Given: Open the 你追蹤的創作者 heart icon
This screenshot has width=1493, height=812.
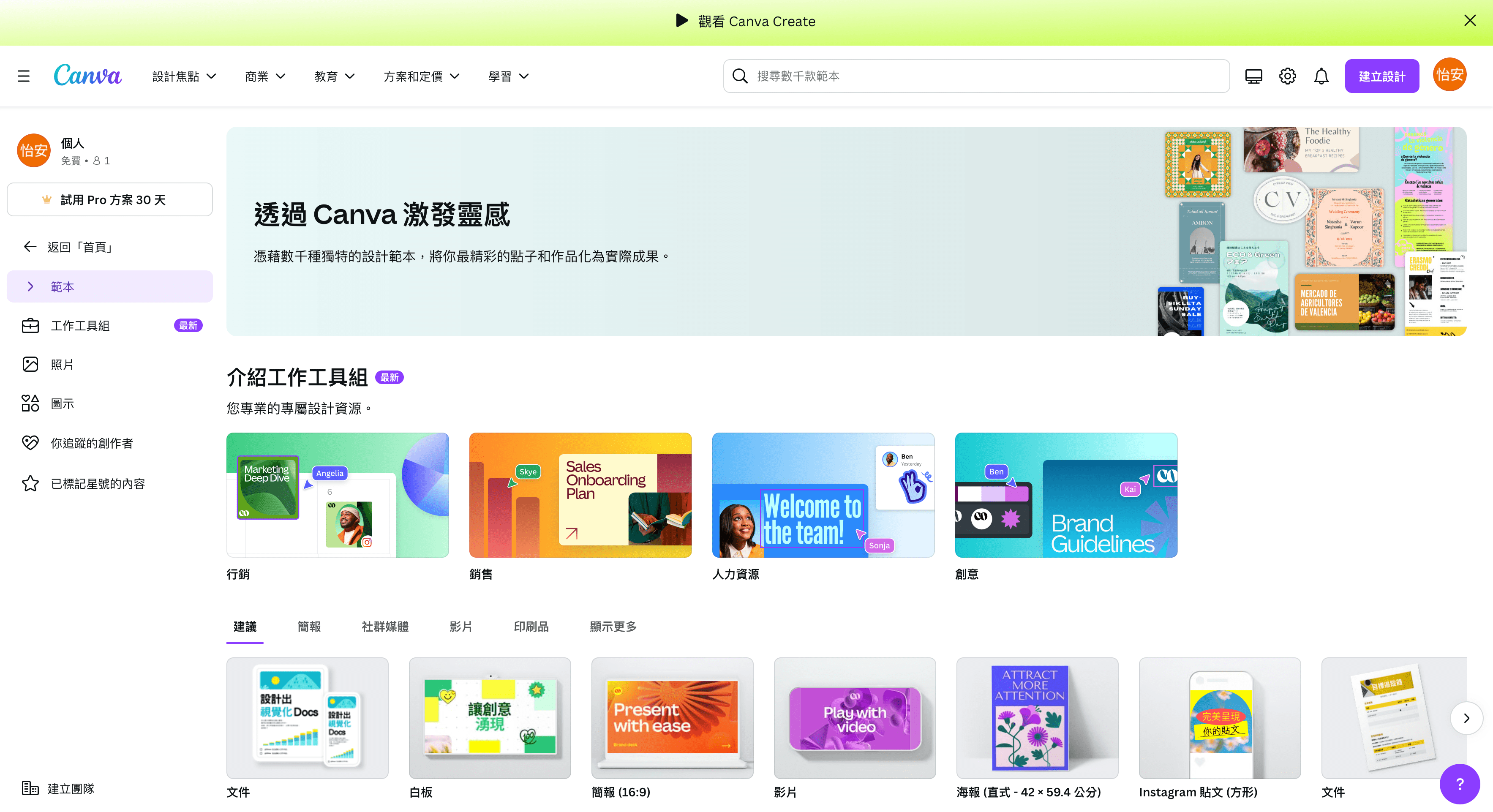Looking at the screenshot, I should tap(30, 443).
